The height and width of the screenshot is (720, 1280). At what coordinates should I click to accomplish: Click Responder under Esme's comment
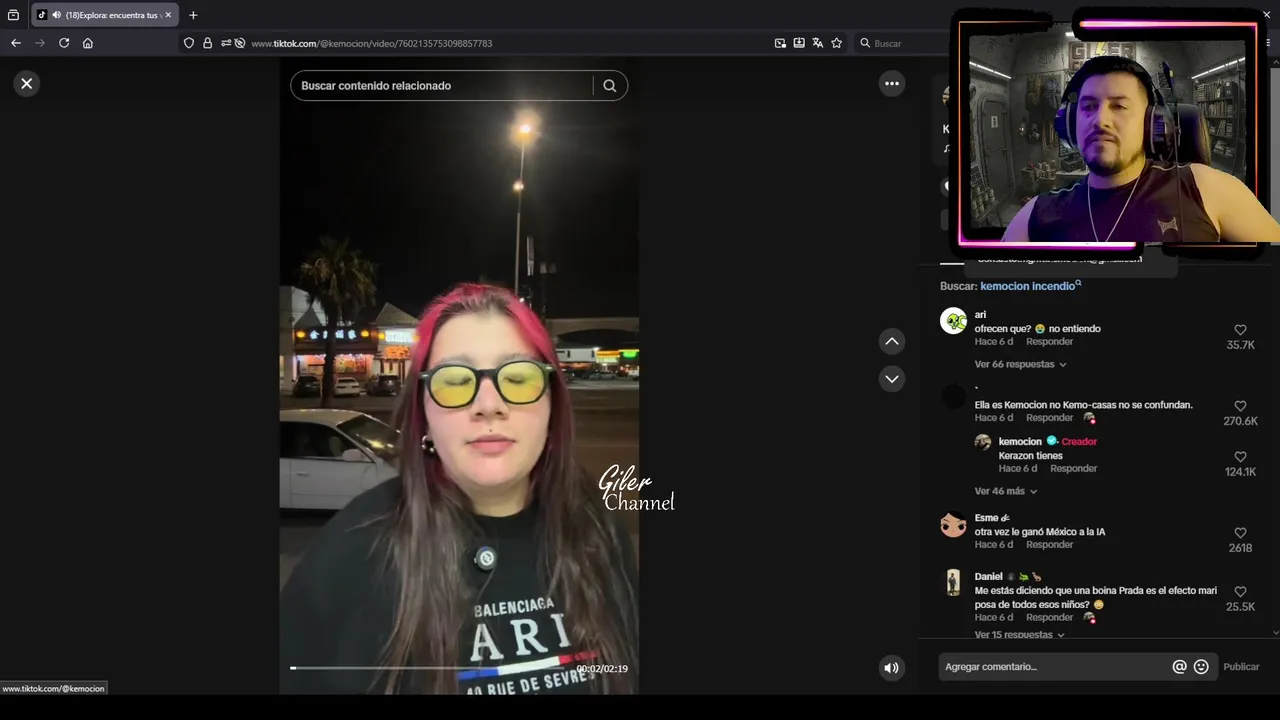1049,545
